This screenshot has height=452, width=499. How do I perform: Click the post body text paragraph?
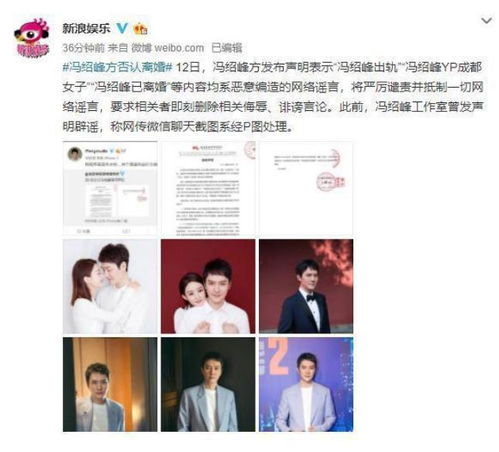(x=273, y=97)
